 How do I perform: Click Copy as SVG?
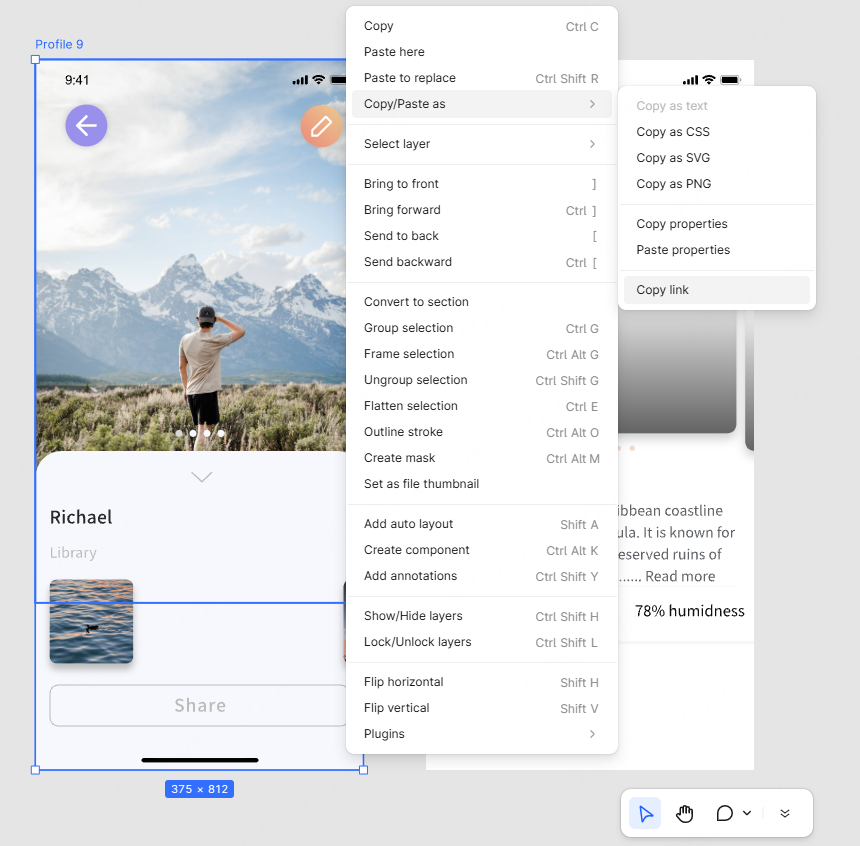click(x=673, y=158)
